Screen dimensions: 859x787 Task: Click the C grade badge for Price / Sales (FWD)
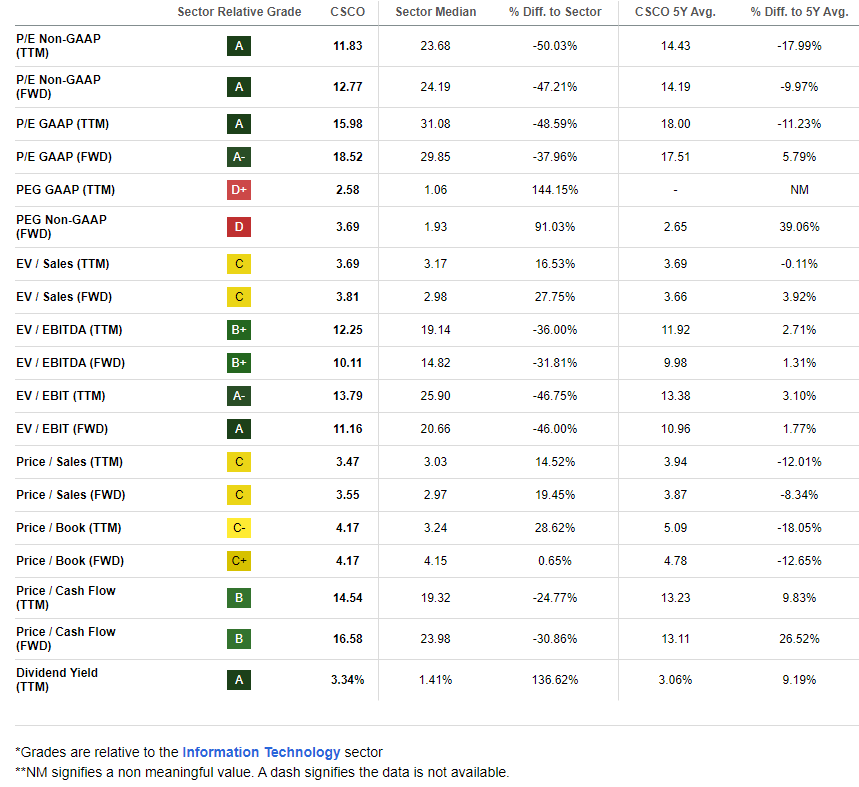[x=239, y=495]
